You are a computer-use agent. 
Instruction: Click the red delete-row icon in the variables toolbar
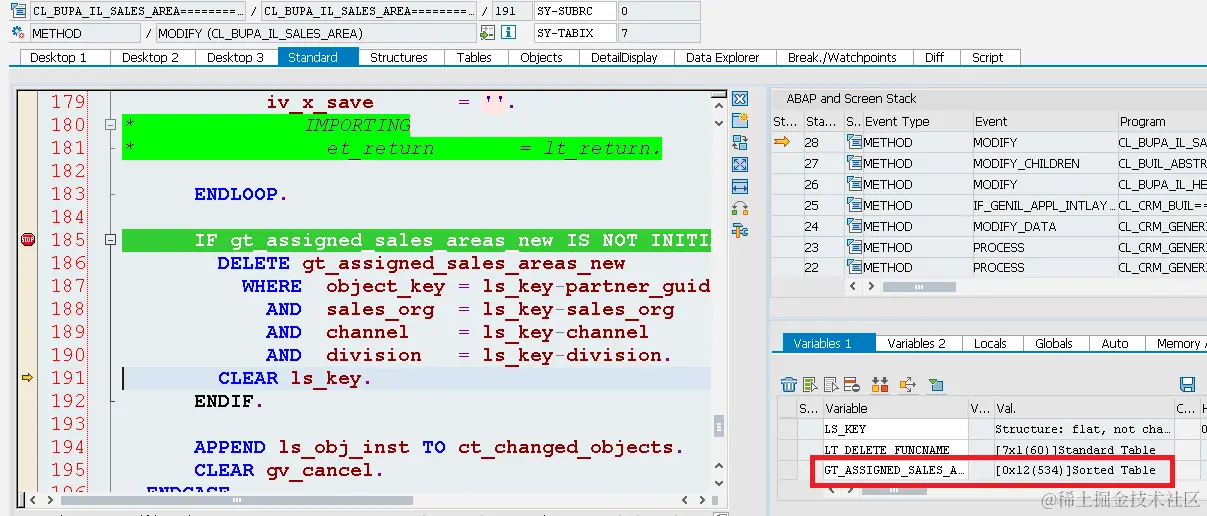tap(852, 384)
